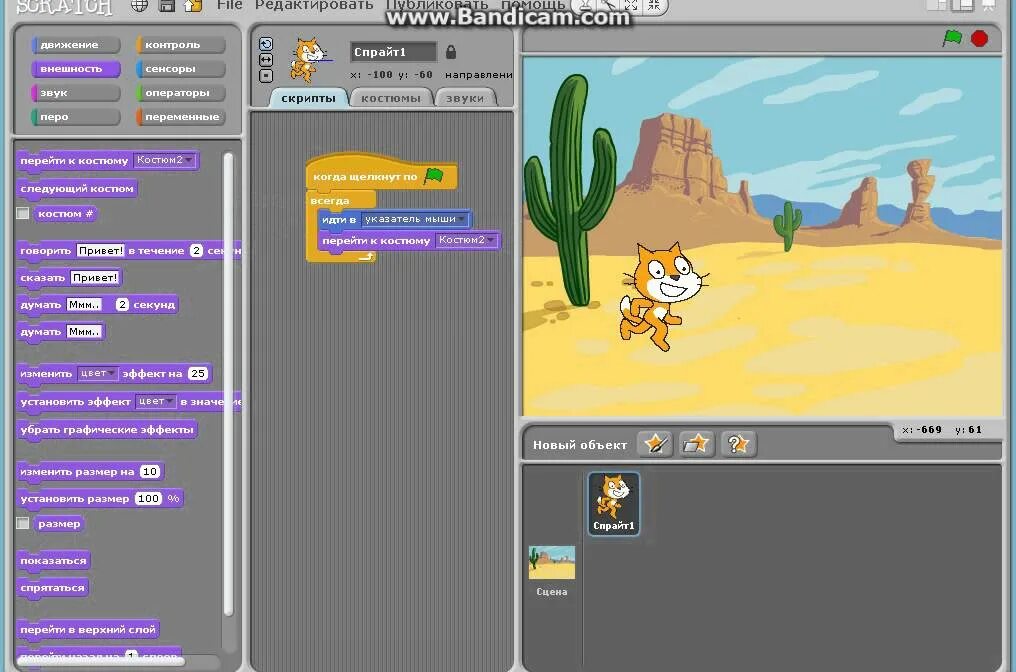1016x672 pixels.
Task: Click the blocks palette vertical scrollbar
Action: click(x=228, y=383)
